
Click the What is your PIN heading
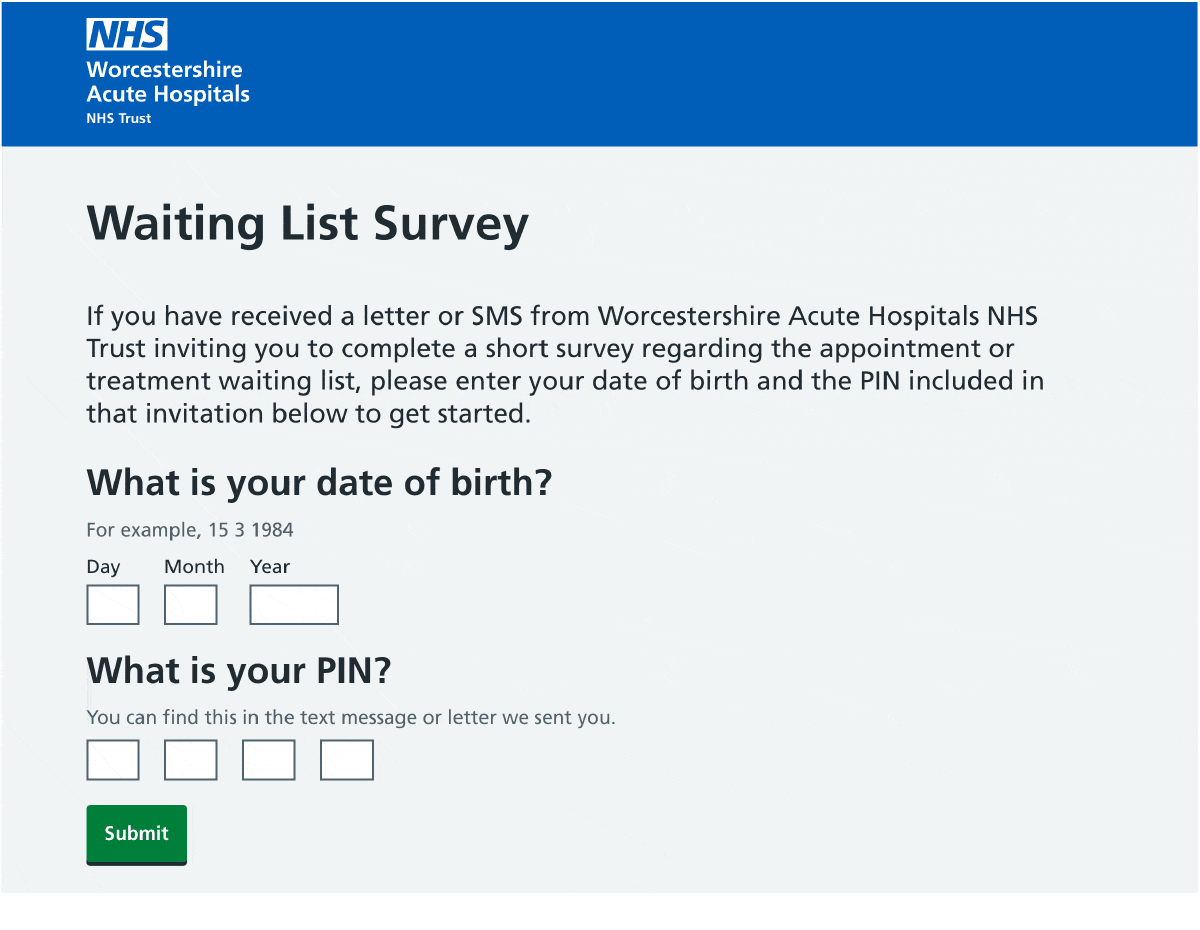(238, 670)
